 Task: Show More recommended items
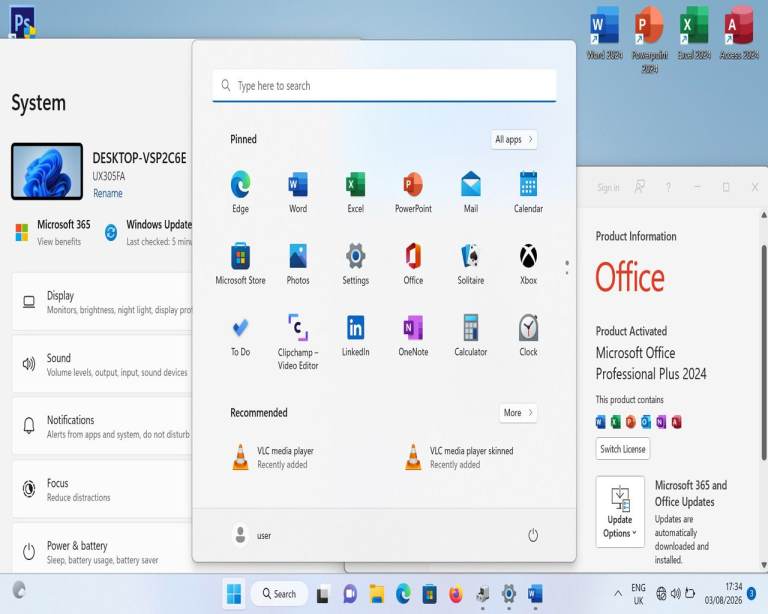(x=518, y=413)
